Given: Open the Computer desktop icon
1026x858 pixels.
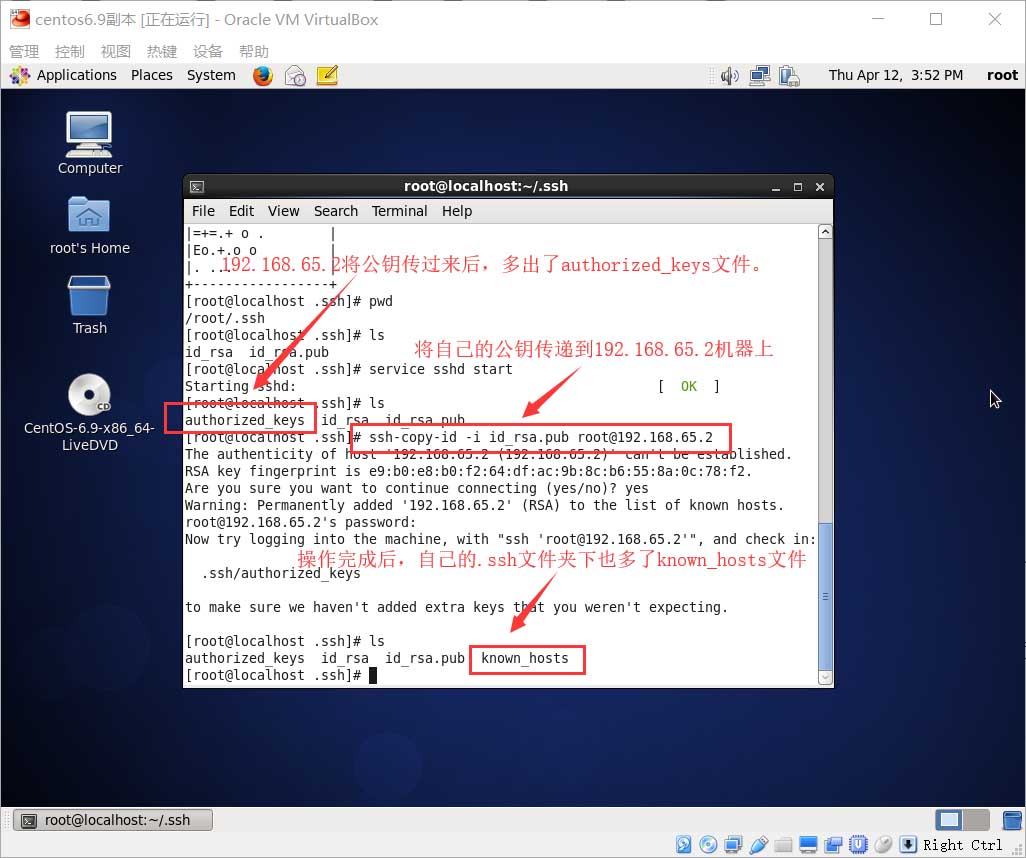Looking at the screenshot, I should [89, 135].
